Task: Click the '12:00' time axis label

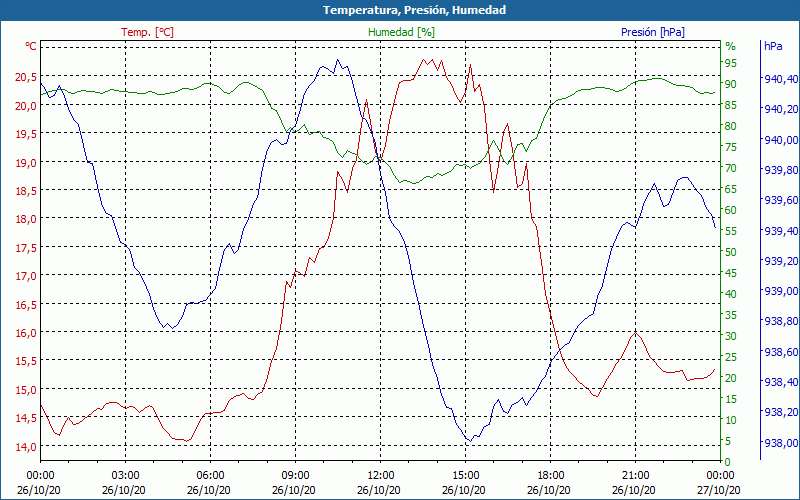Action: click(x=381, y=475)
